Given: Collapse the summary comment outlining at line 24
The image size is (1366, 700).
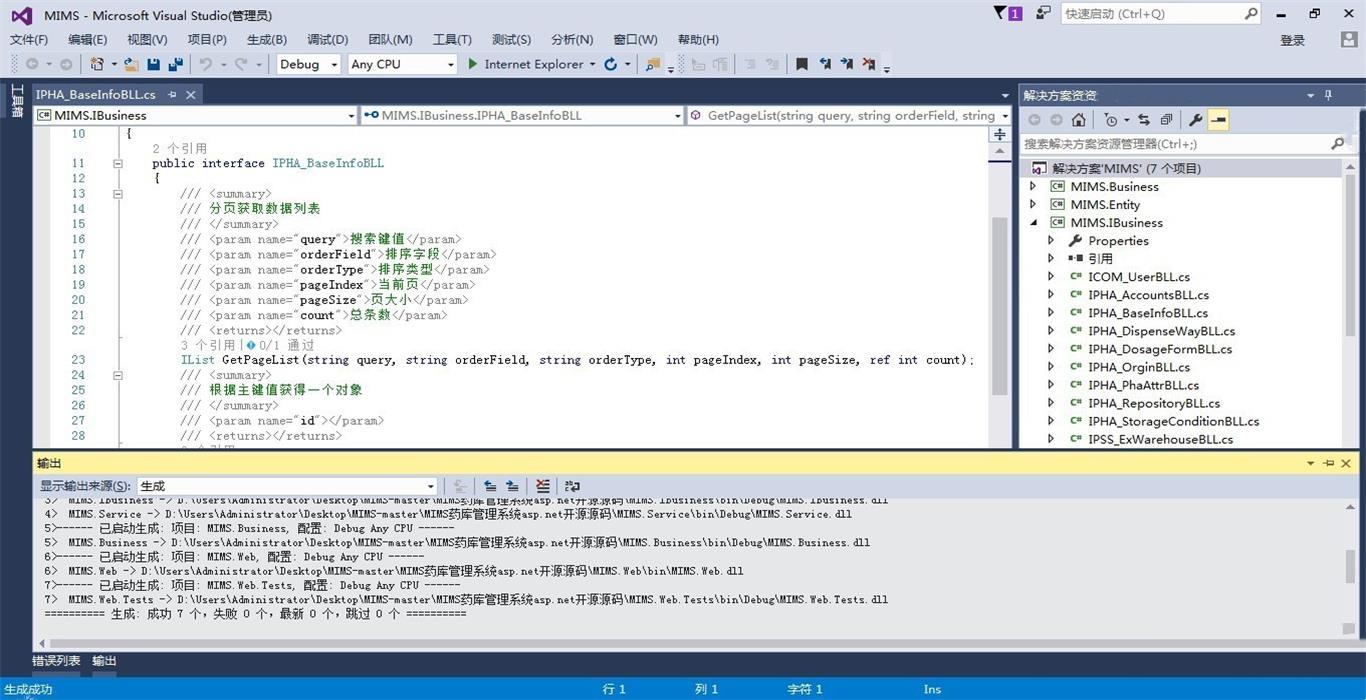Looking at the screenshot, I should [117, 376].
